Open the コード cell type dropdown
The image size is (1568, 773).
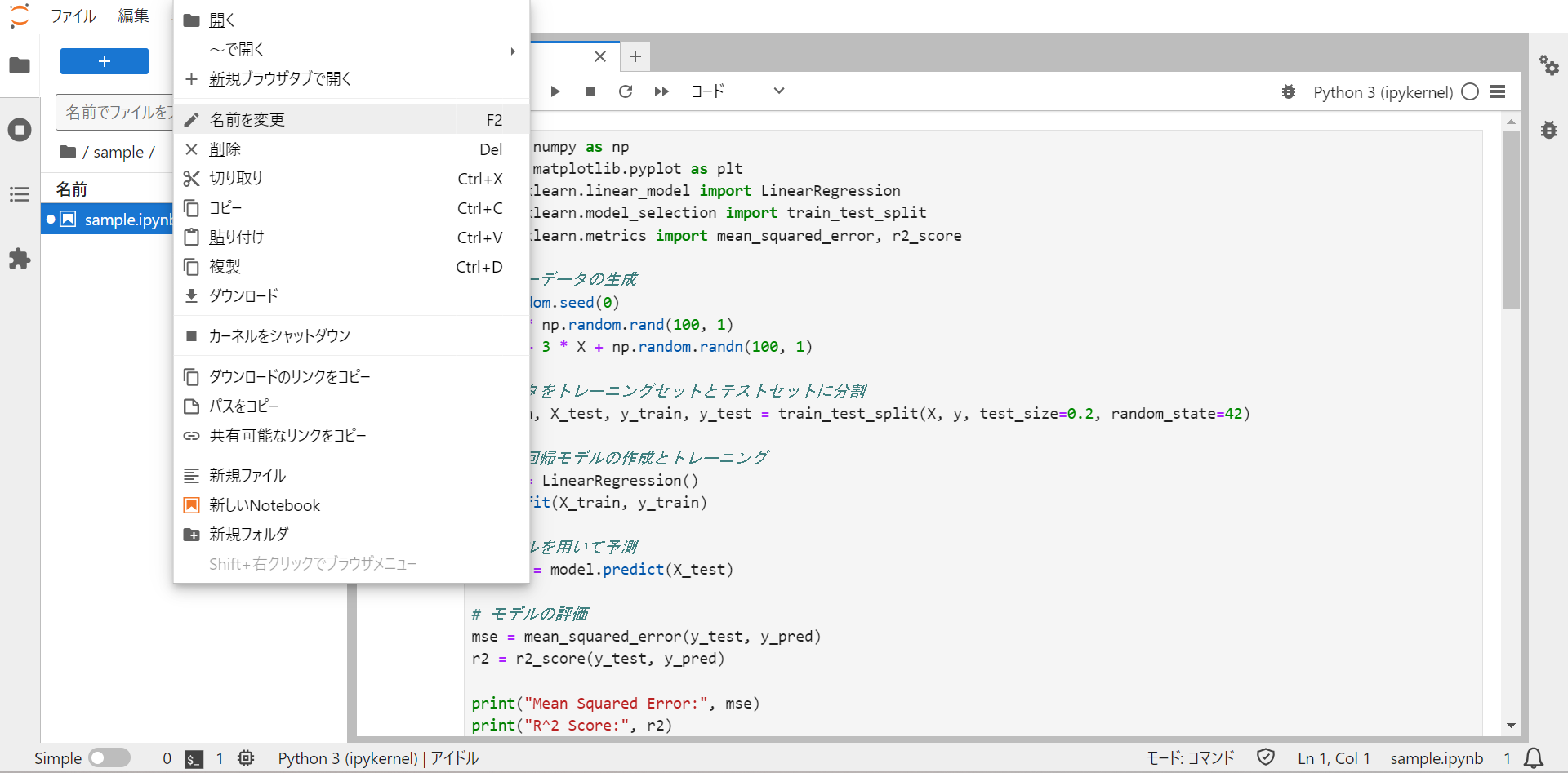click(739, 91)
